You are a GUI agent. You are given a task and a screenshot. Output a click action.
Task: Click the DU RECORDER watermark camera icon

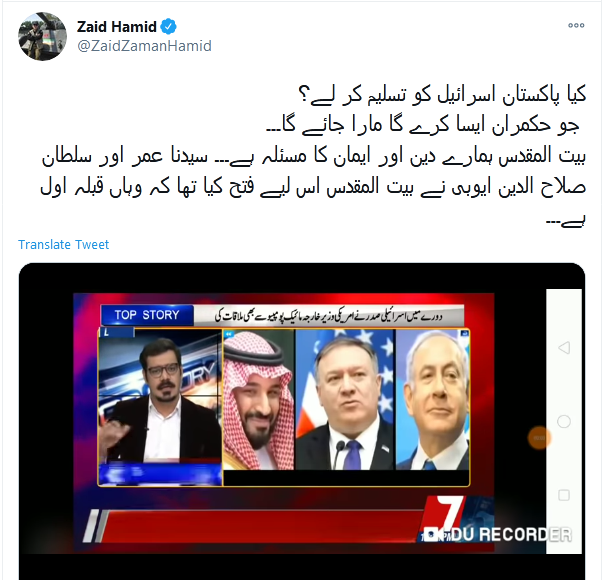point(432,534)
